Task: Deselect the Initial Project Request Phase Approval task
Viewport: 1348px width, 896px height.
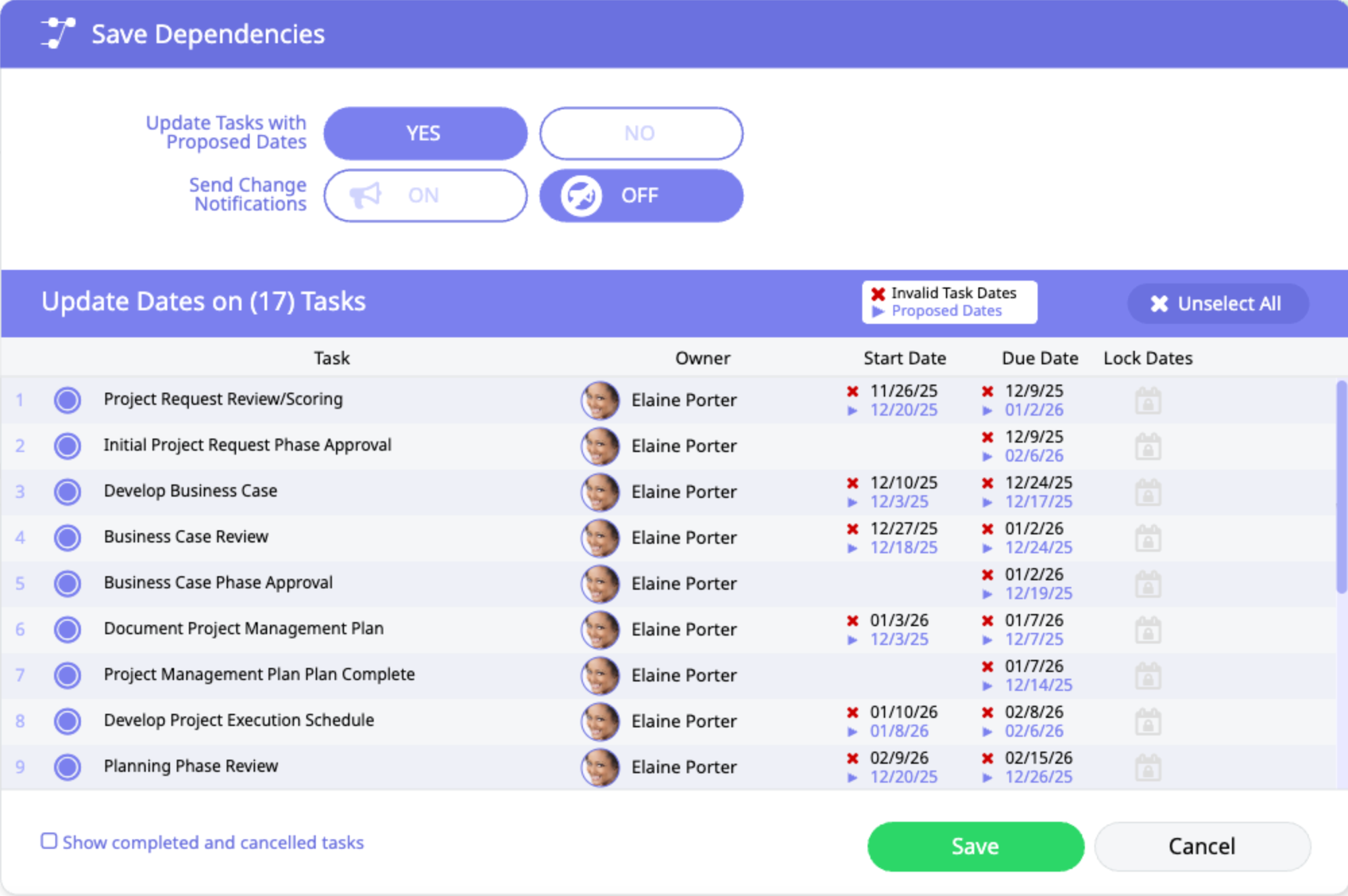Action: [x=67, y=446]
